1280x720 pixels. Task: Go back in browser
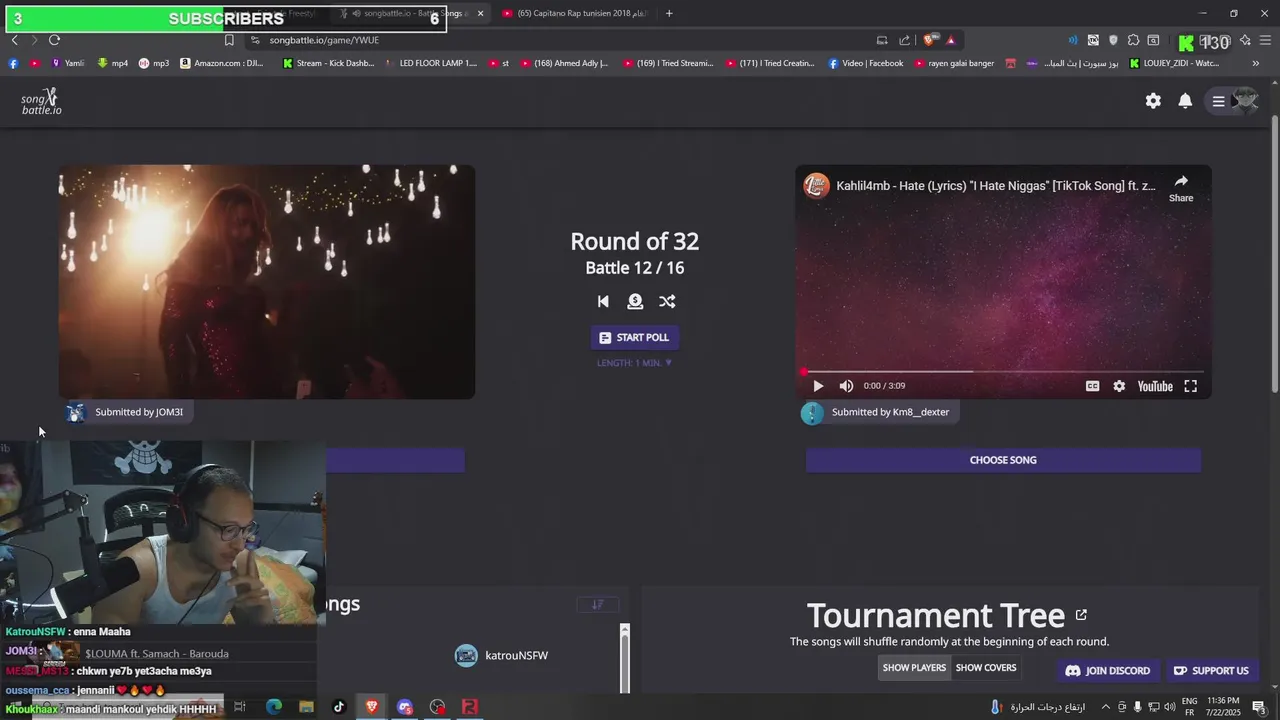click(14, 40)
